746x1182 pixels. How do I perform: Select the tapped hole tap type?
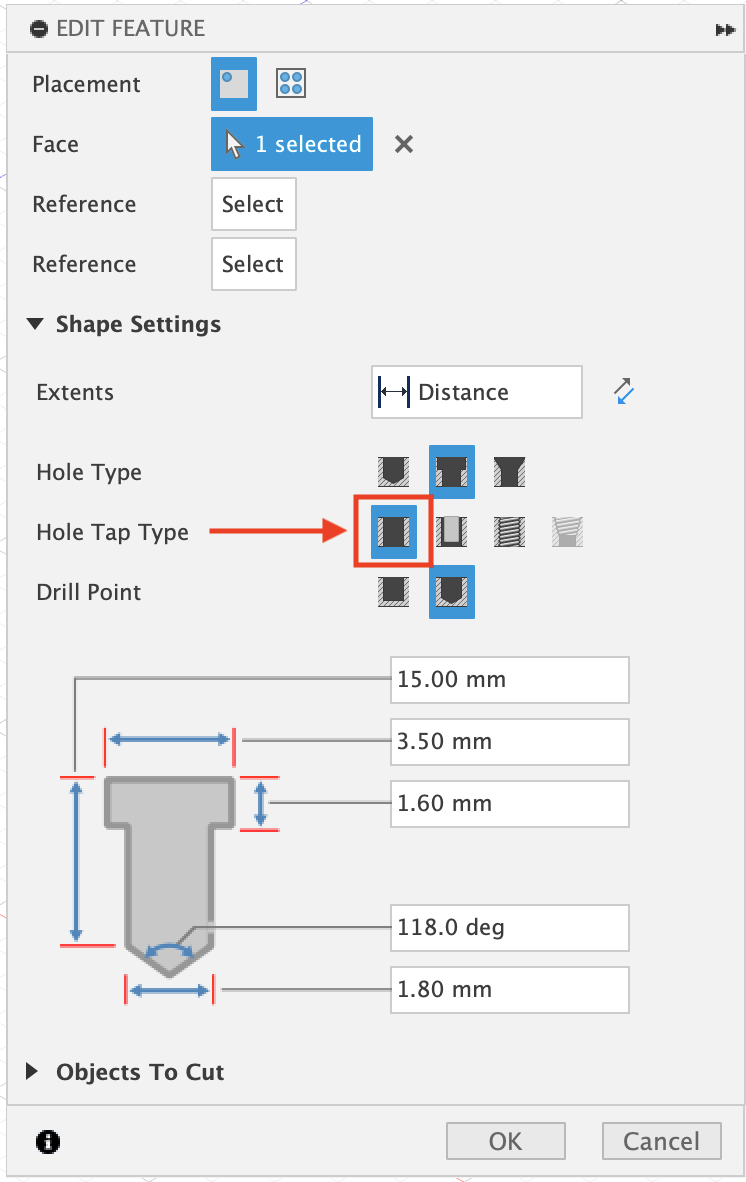[x=508, y=531]
